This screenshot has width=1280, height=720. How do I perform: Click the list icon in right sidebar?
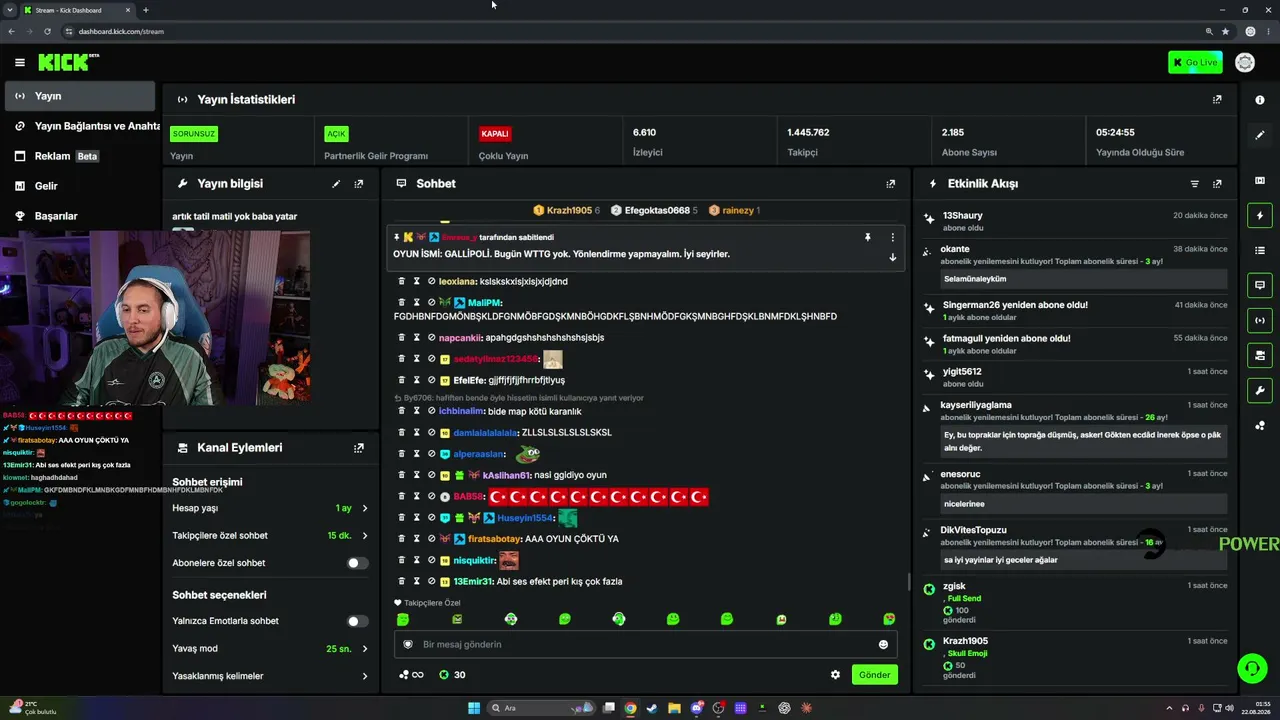coord(1260,250)
